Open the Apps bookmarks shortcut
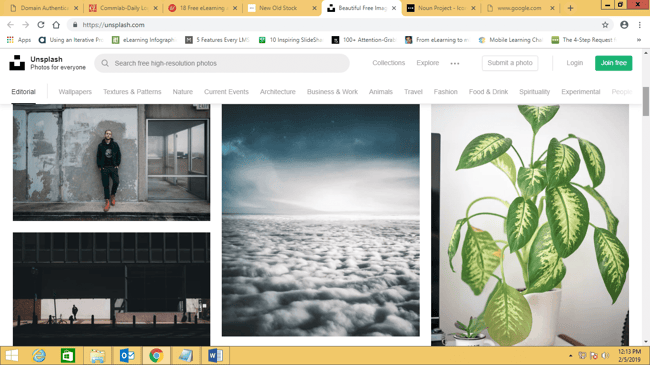650x365 pixels. 19,40
